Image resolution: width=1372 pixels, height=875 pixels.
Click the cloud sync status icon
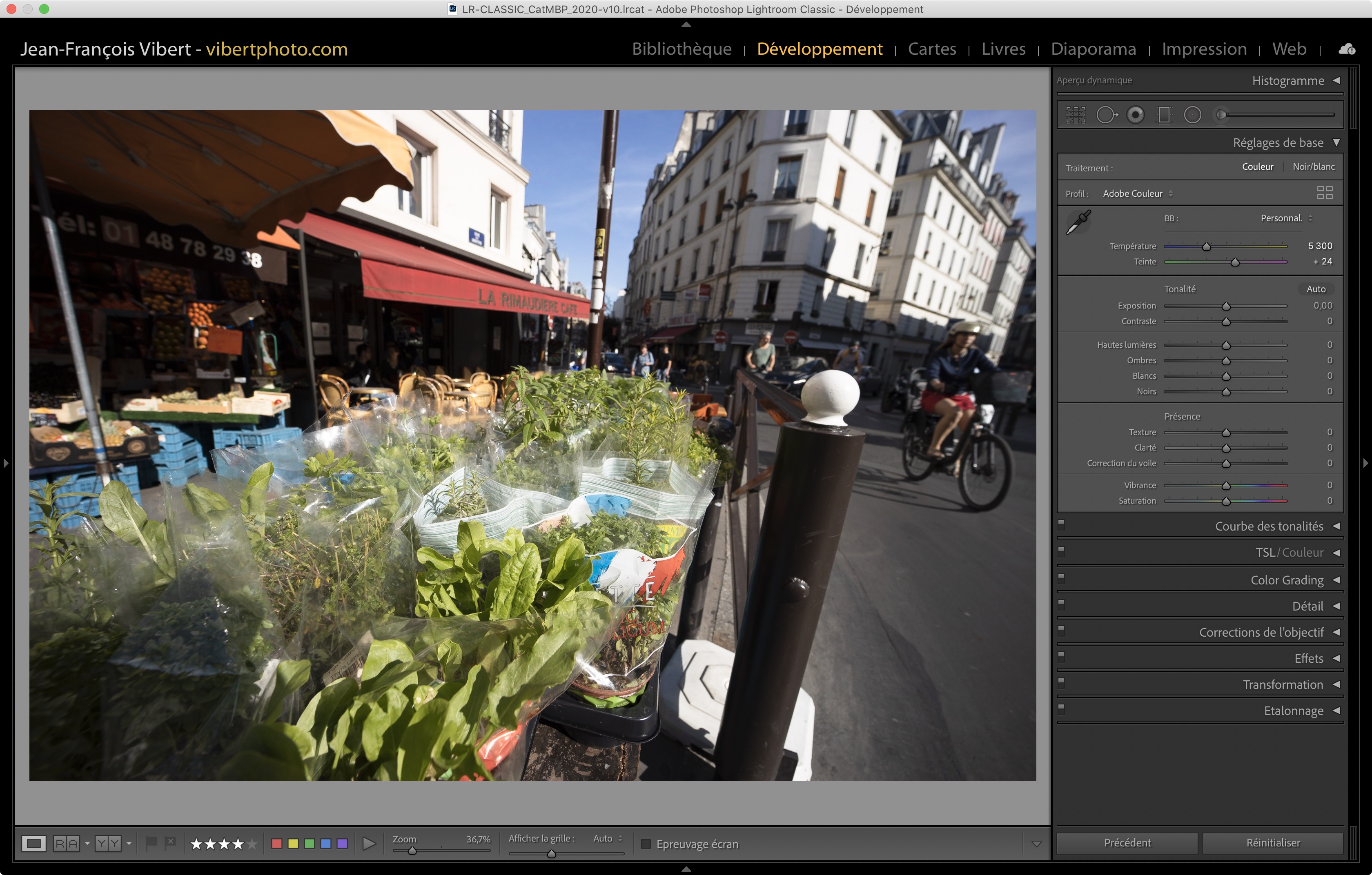point(1347,49)
